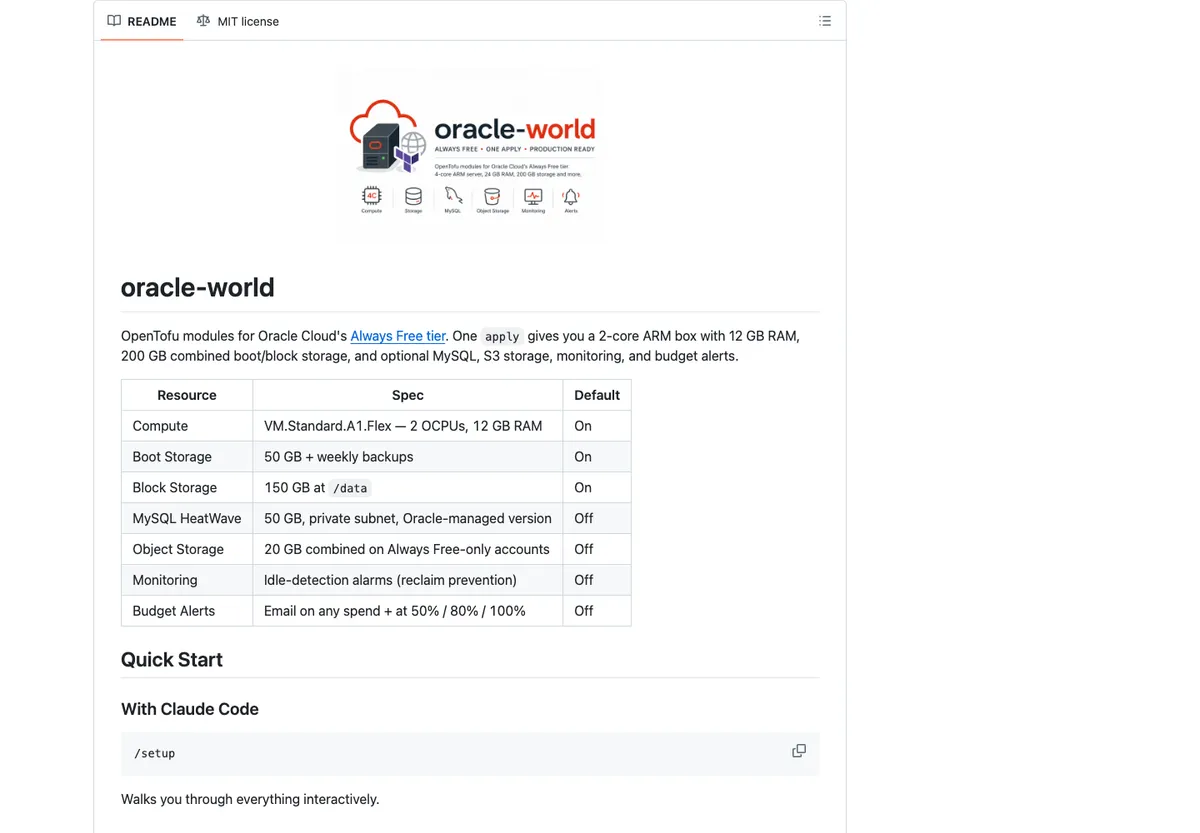Click the VM.Standard.A1.Flex spec cell
The image size is (1200, 833).
[x=408, y=426]
